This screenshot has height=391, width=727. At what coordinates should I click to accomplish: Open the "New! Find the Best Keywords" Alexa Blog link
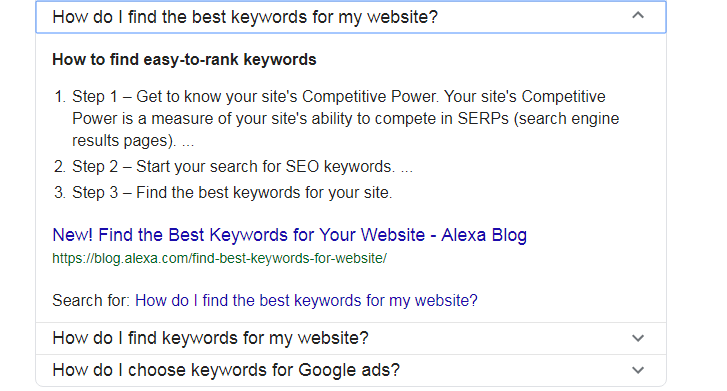(x=290, y=235)
